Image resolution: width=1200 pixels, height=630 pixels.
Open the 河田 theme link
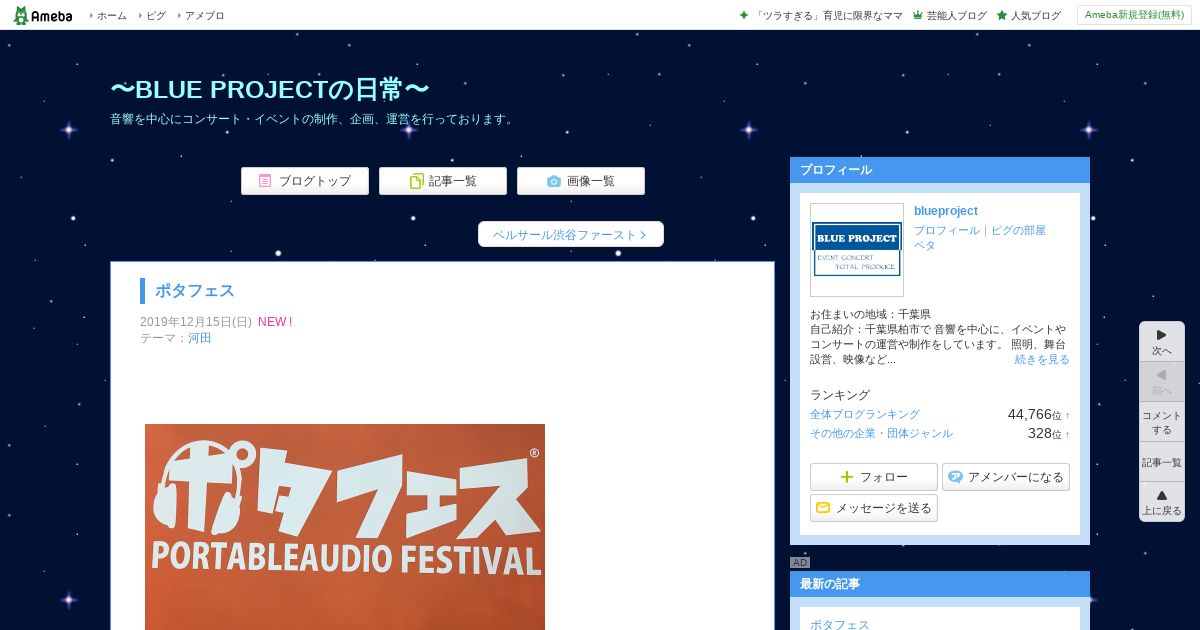pyautogui.click(x=200, y=338)
